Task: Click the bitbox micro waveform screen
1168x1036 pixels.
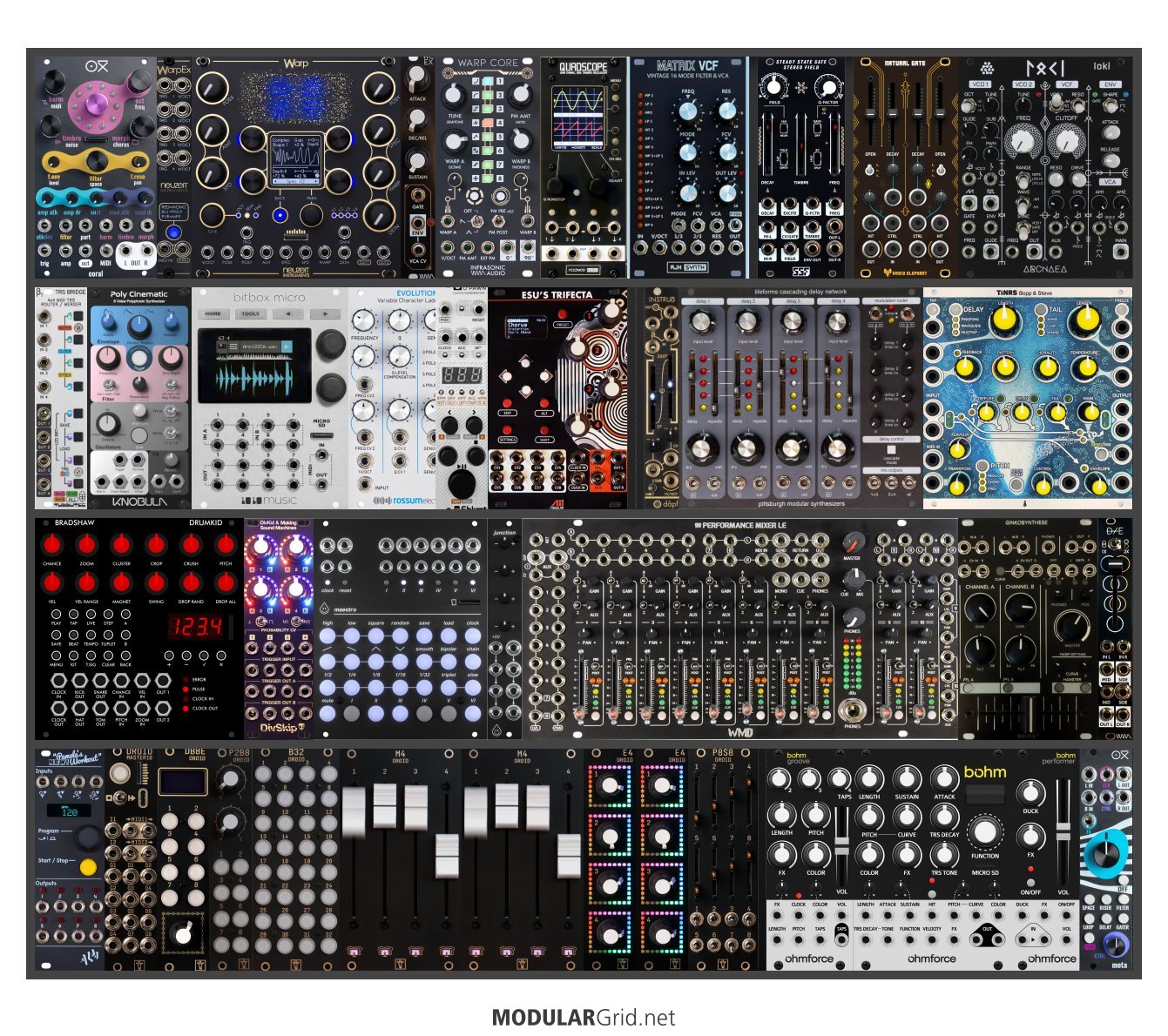Action: (x=253, y=365)
